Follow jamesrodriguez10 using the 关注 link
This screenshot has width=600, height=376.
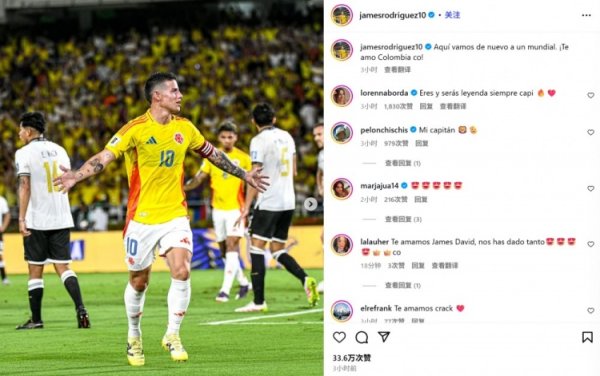(x=452, y=15)
